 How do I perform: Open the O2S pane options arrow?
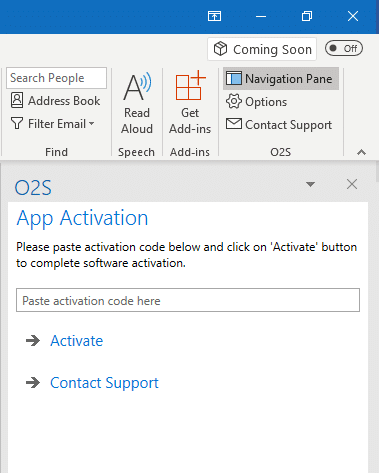(310, 184)
